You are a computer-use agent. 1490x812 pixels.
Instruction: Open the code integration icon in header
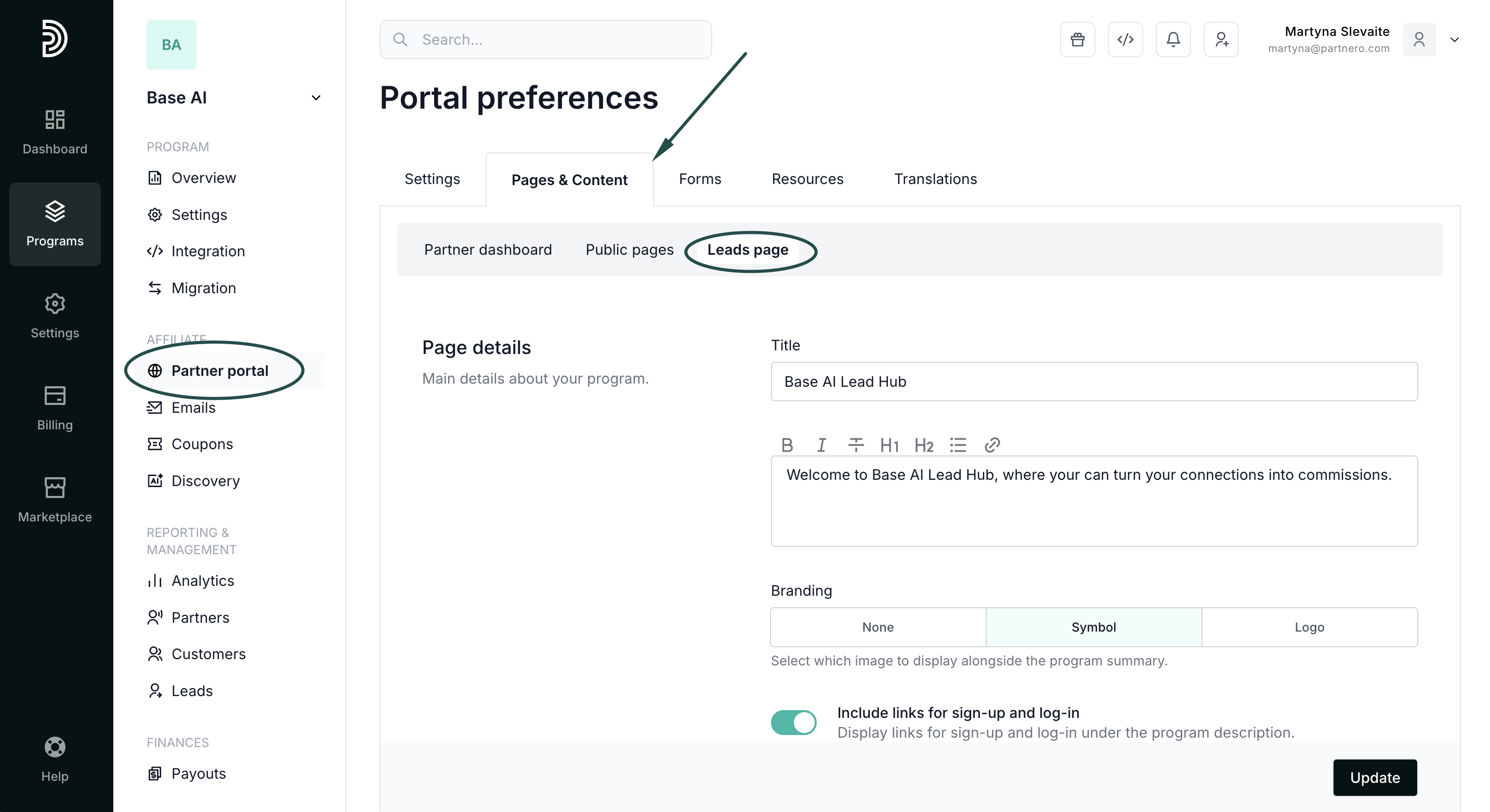pos(1125,40)
